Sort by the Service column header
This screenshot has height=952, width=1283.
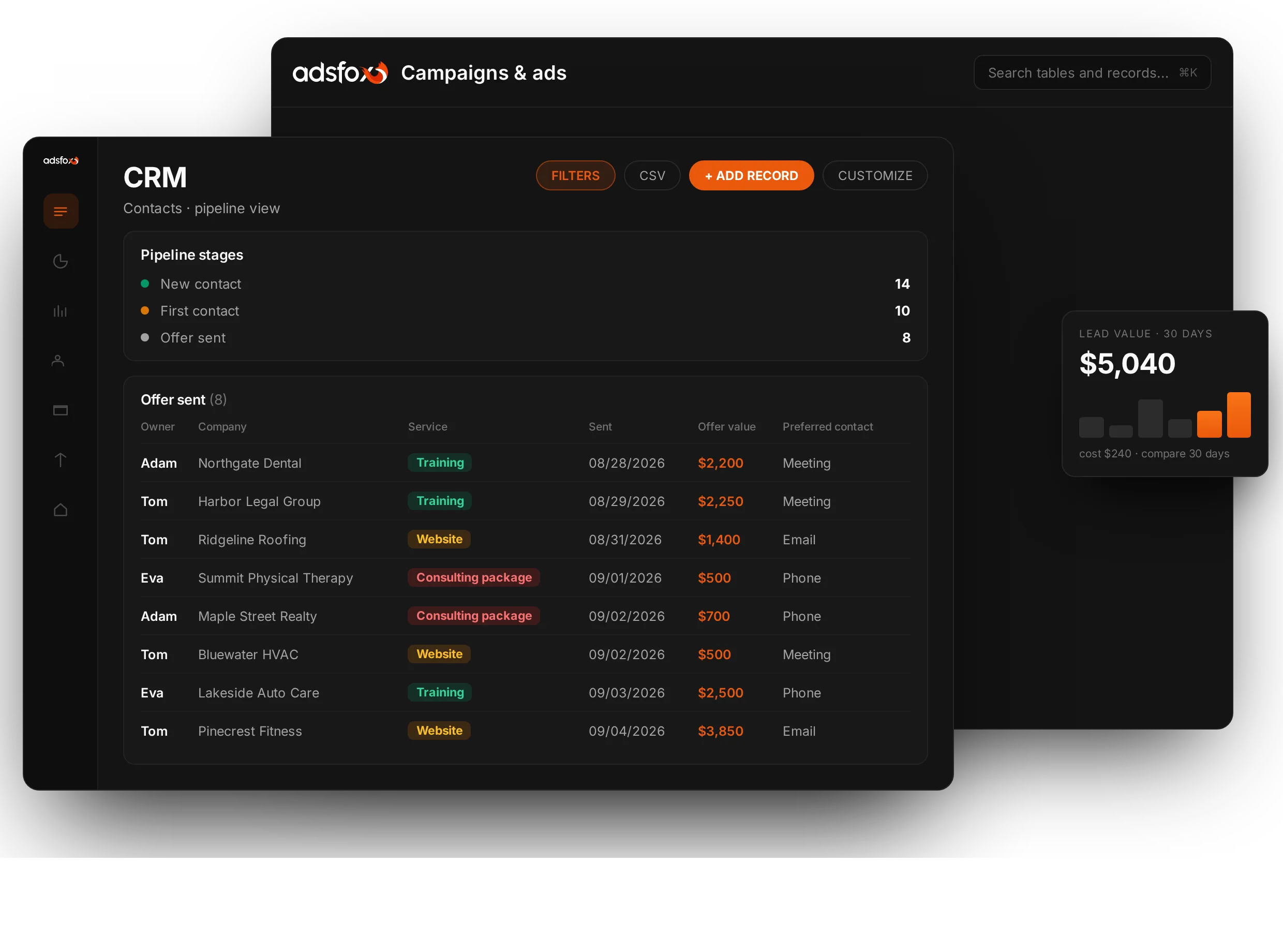(x=427, y=426)
